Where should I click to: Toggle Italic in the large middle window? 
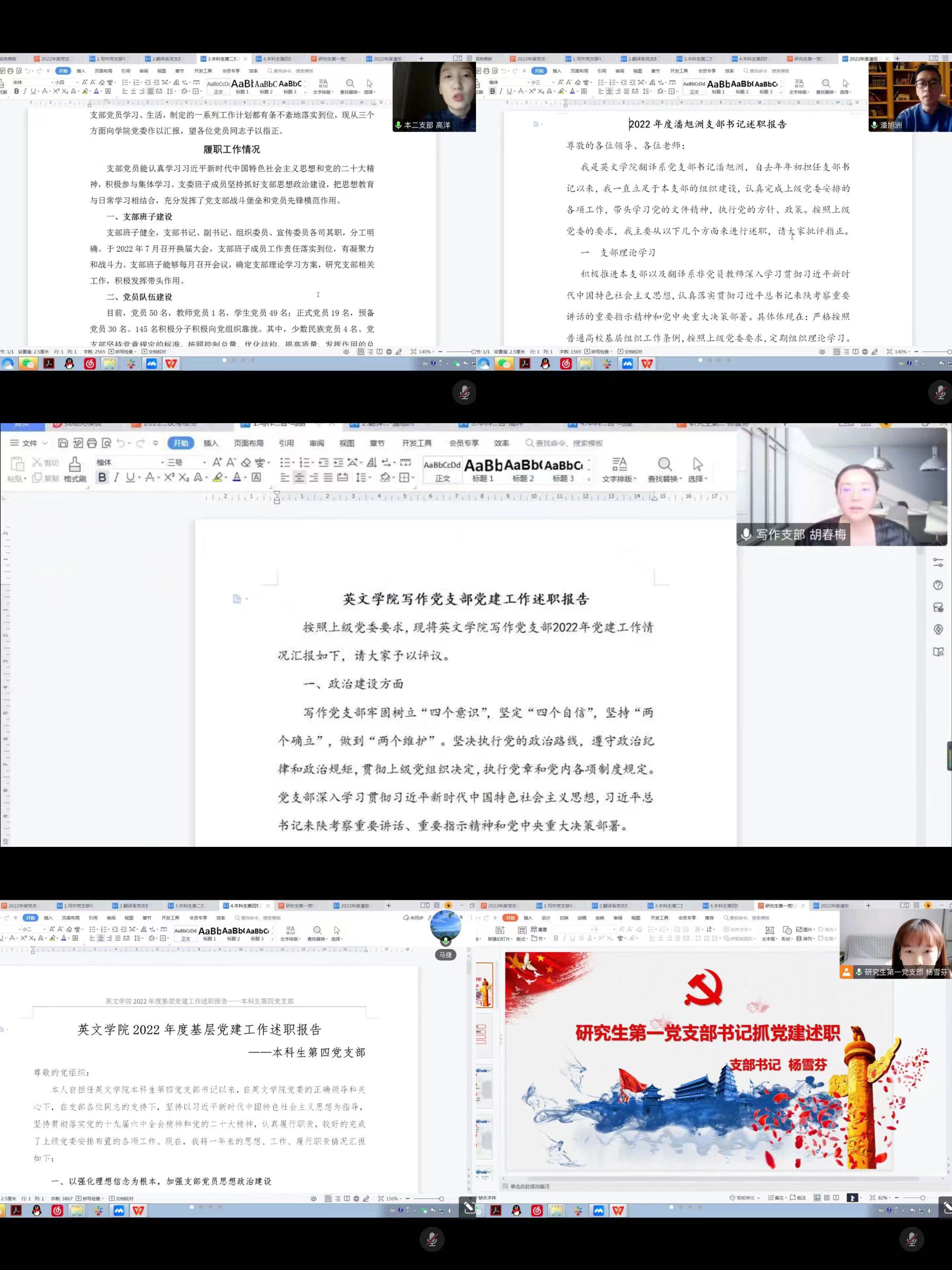(x=116, y=478)
